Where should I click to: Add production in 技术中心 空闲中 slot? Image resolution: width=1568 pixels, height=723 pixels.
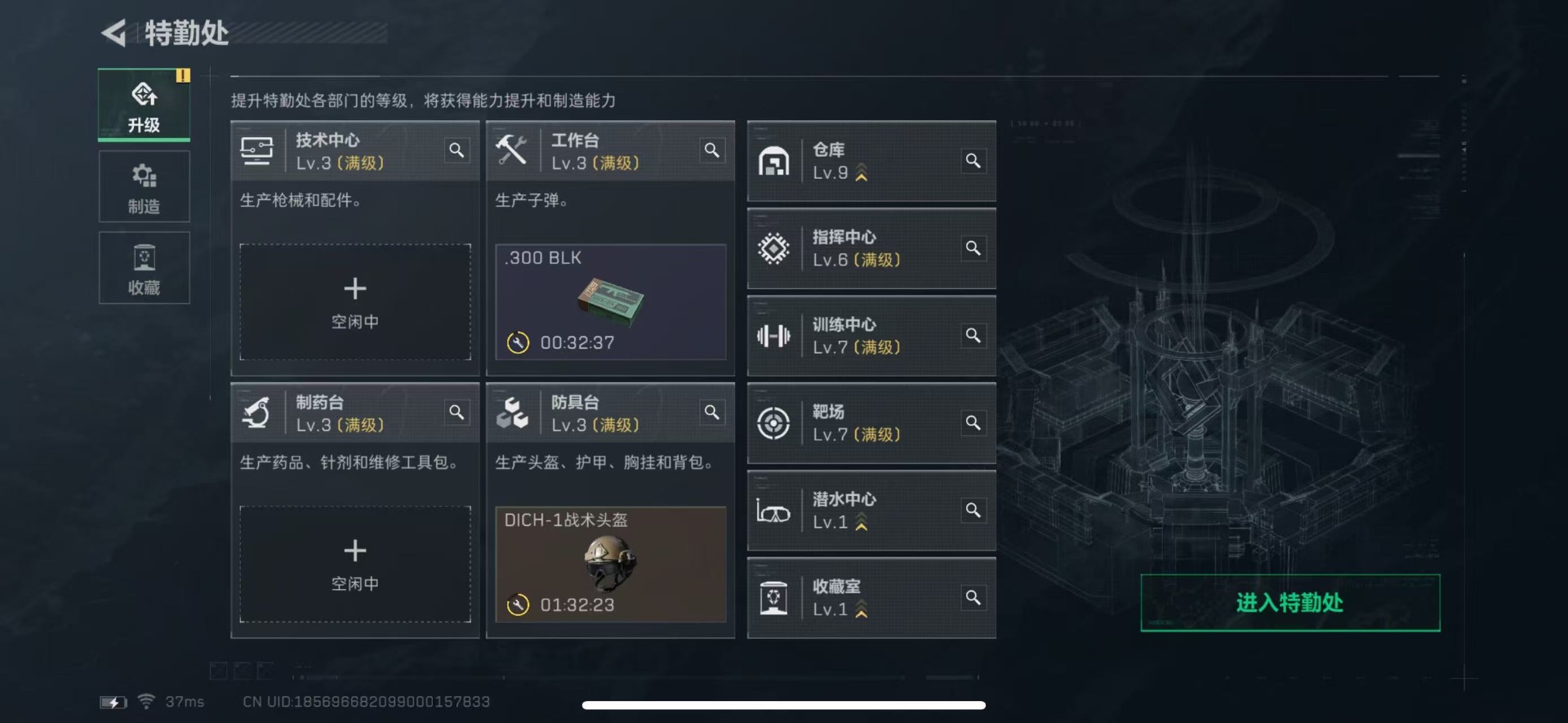355,302
